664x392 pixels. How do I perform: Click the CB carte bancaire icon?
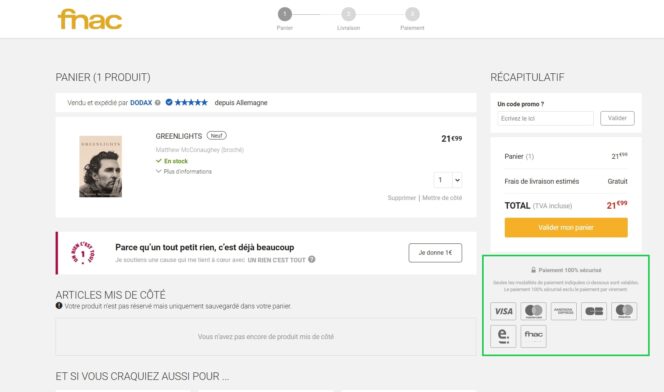pos(594,311)
